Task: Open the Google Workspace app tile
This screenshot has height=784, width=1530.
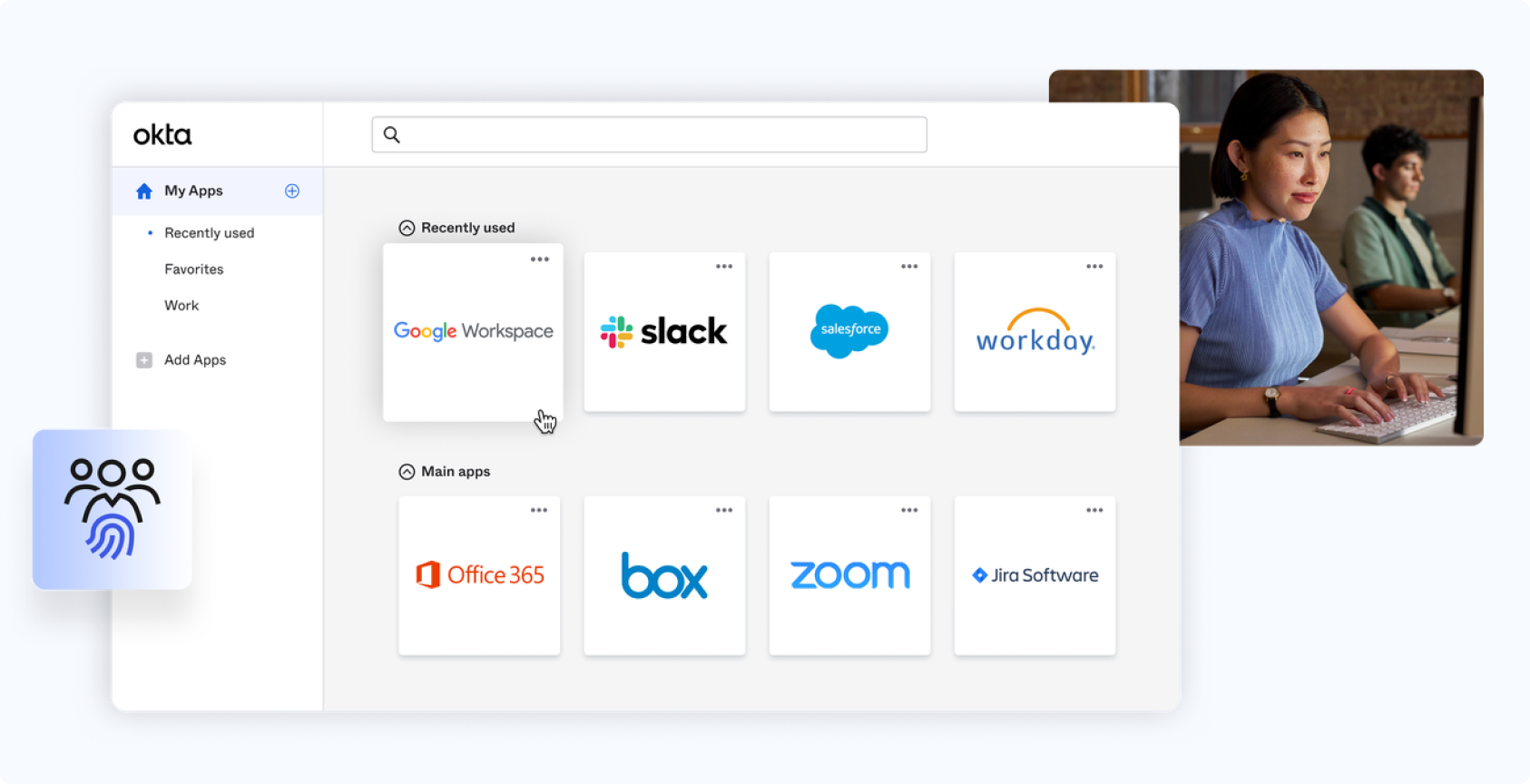Action: [473, 332]
